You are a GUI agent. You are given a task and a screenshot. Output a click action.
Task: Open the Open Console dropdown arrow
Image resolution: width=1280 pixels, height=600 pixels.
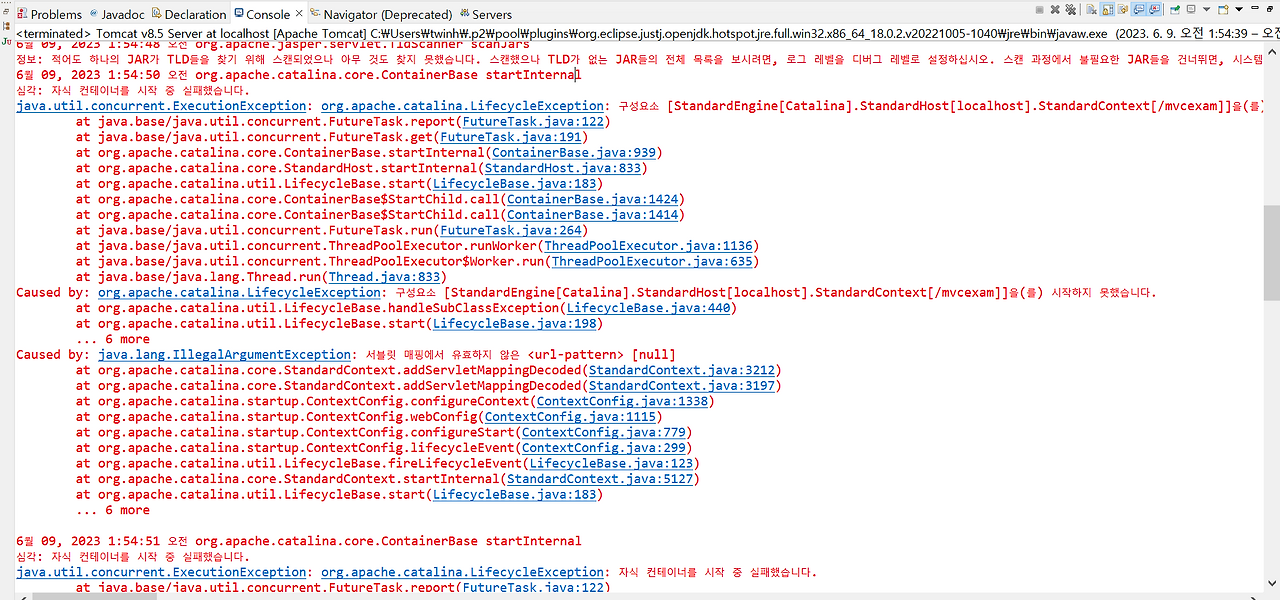[x=1239, y=8]
